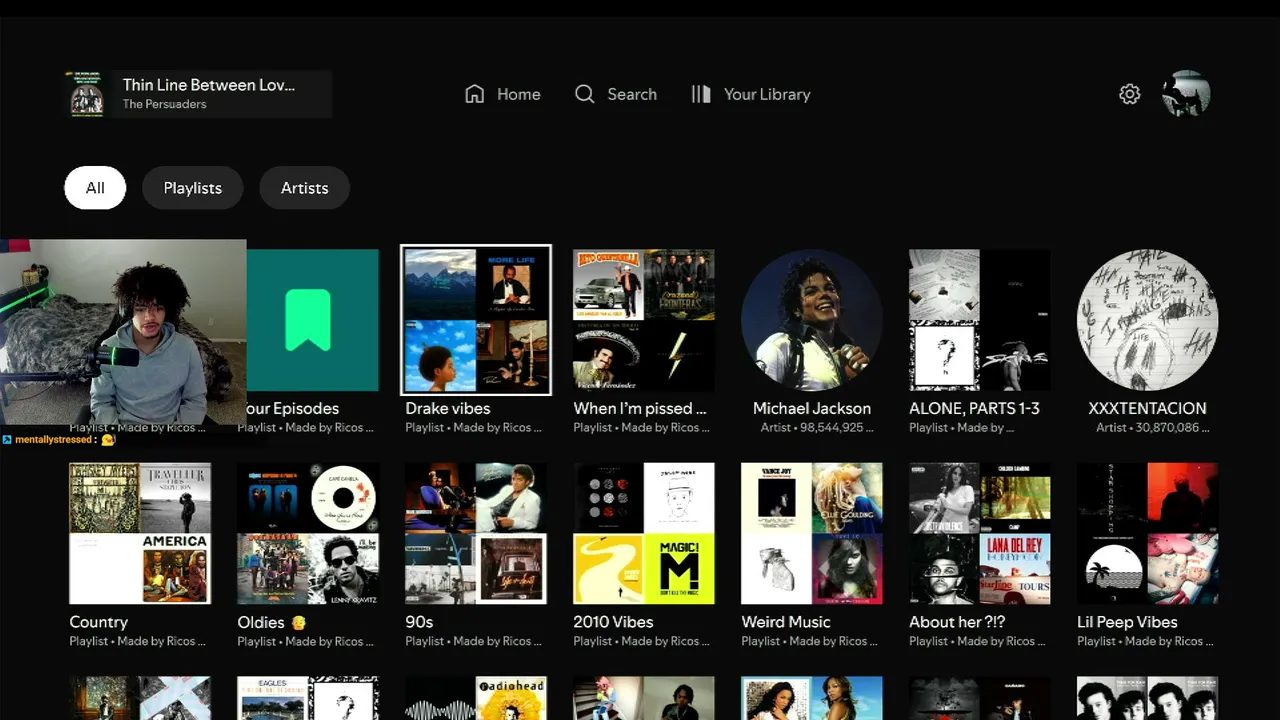Open Your Library via its shelf icon
The image size is (1280, 720).
coord(701,94)
